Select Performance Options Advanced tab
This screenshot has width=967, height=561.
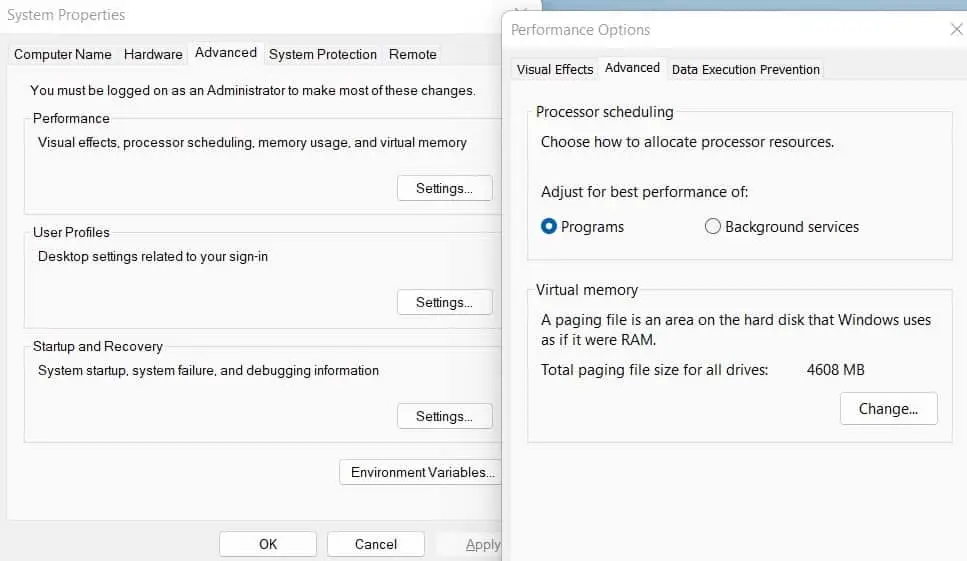pyautogui.click(x=632, y=68)
